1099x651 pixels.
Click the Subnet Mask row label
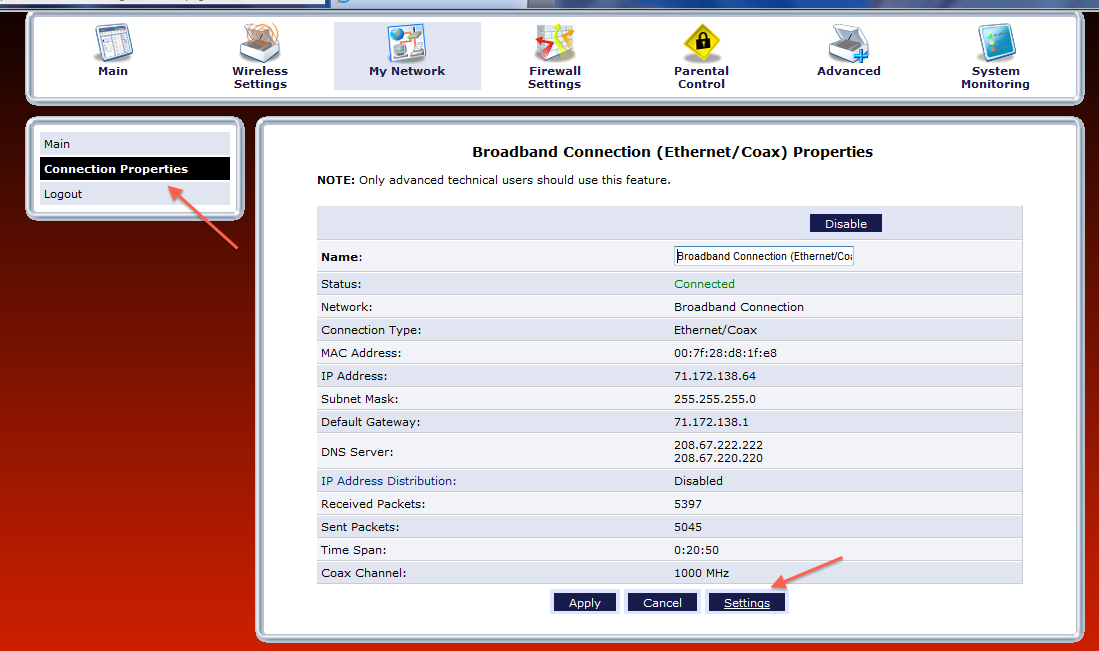tap(360, 399)
